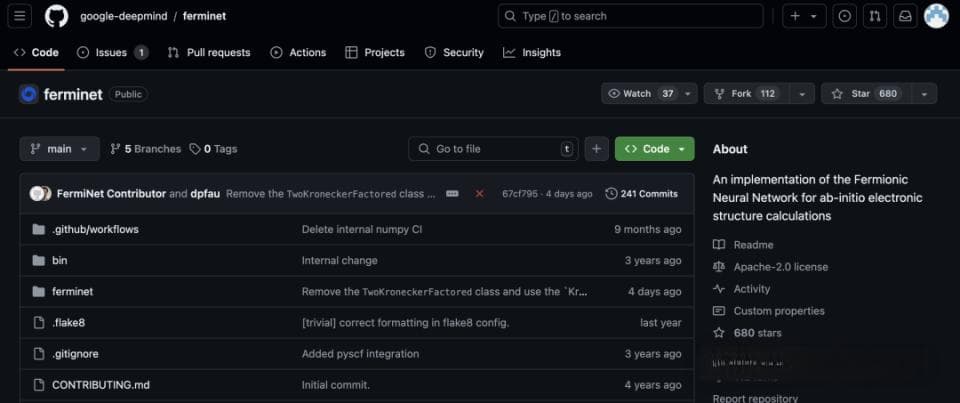The height and width of the screenshot is (403, 960).
Task: Open the notifications inbox icon
Action: 905,16
